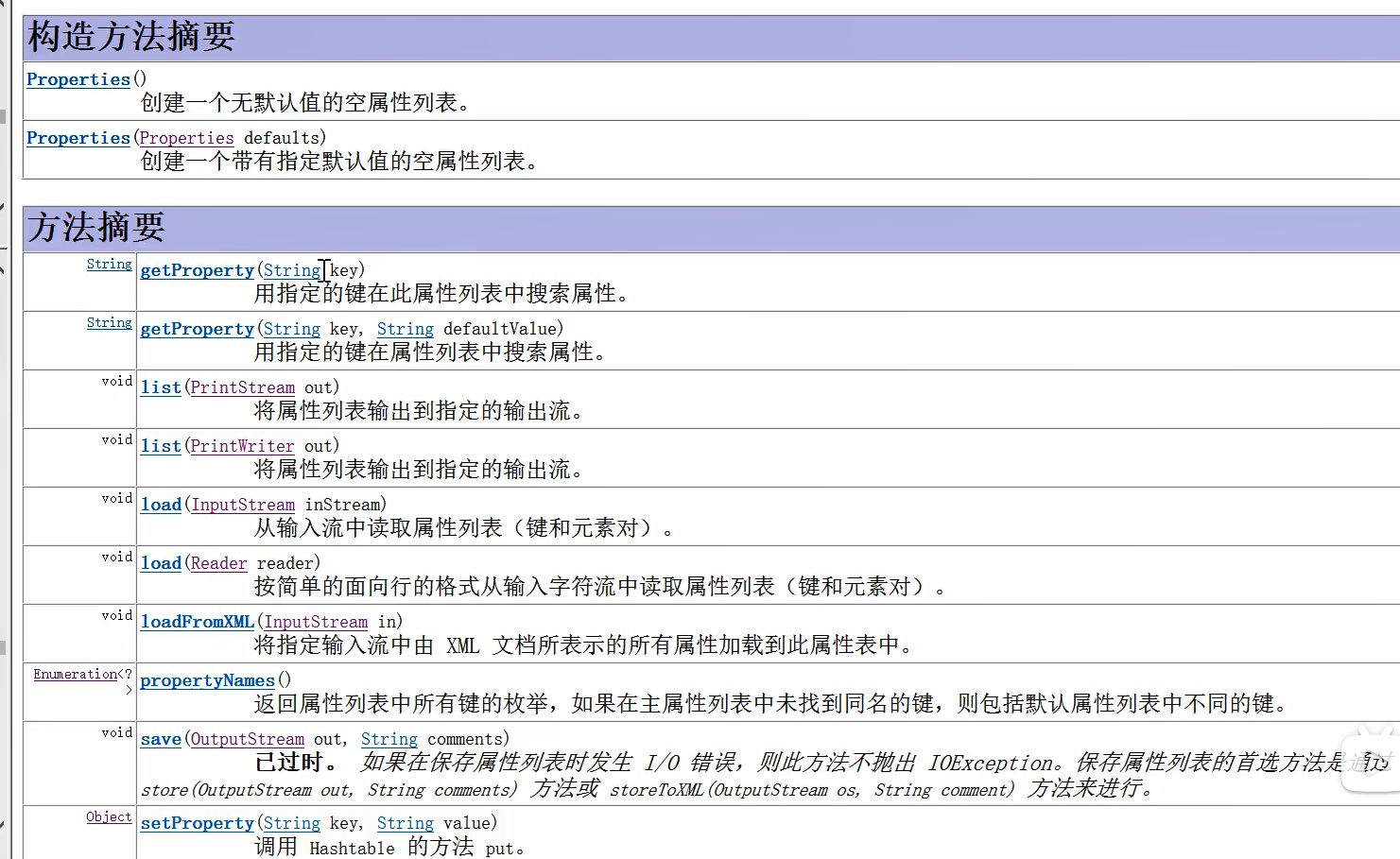Click String type before 'key,' in getProperty with defaultValue
This screenshot has width=1400, height=859.
coord(291,329)
